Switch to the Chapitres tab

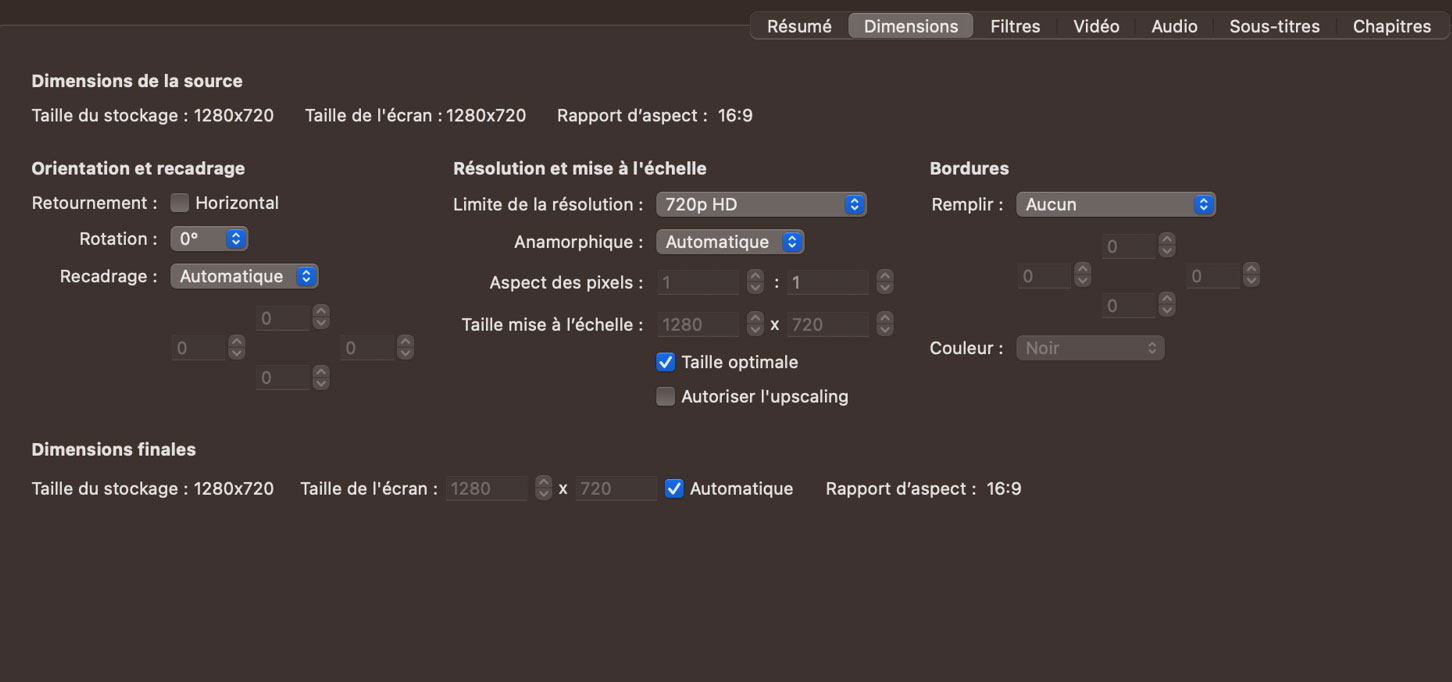point(1391,26)
